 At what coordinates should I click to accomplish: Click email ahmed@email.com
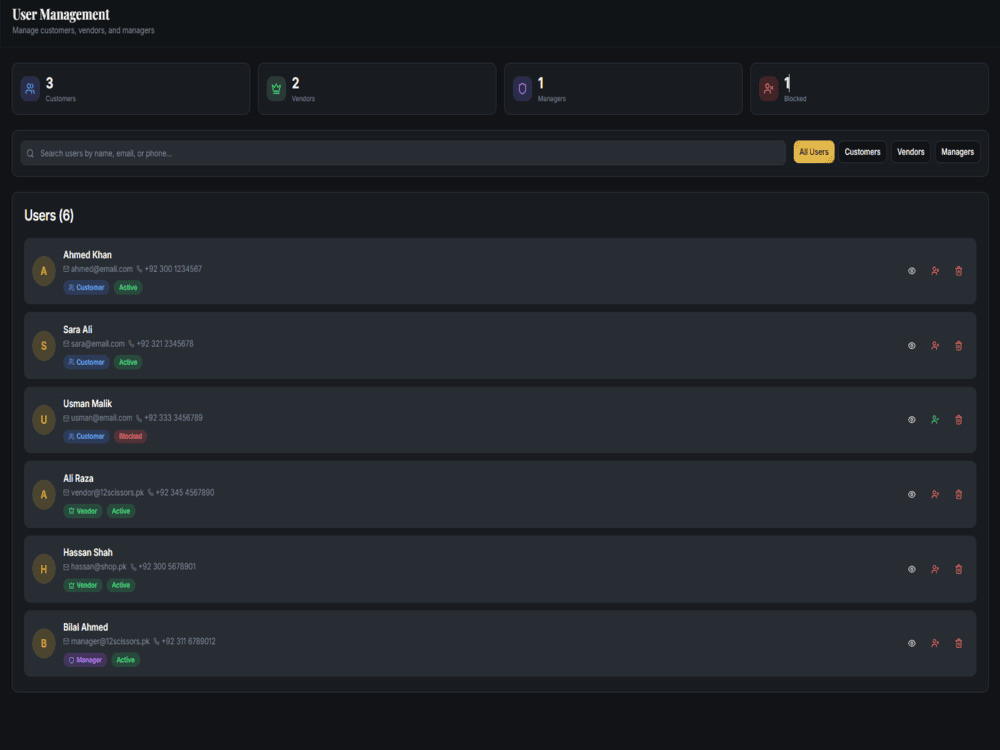point(101,269)
